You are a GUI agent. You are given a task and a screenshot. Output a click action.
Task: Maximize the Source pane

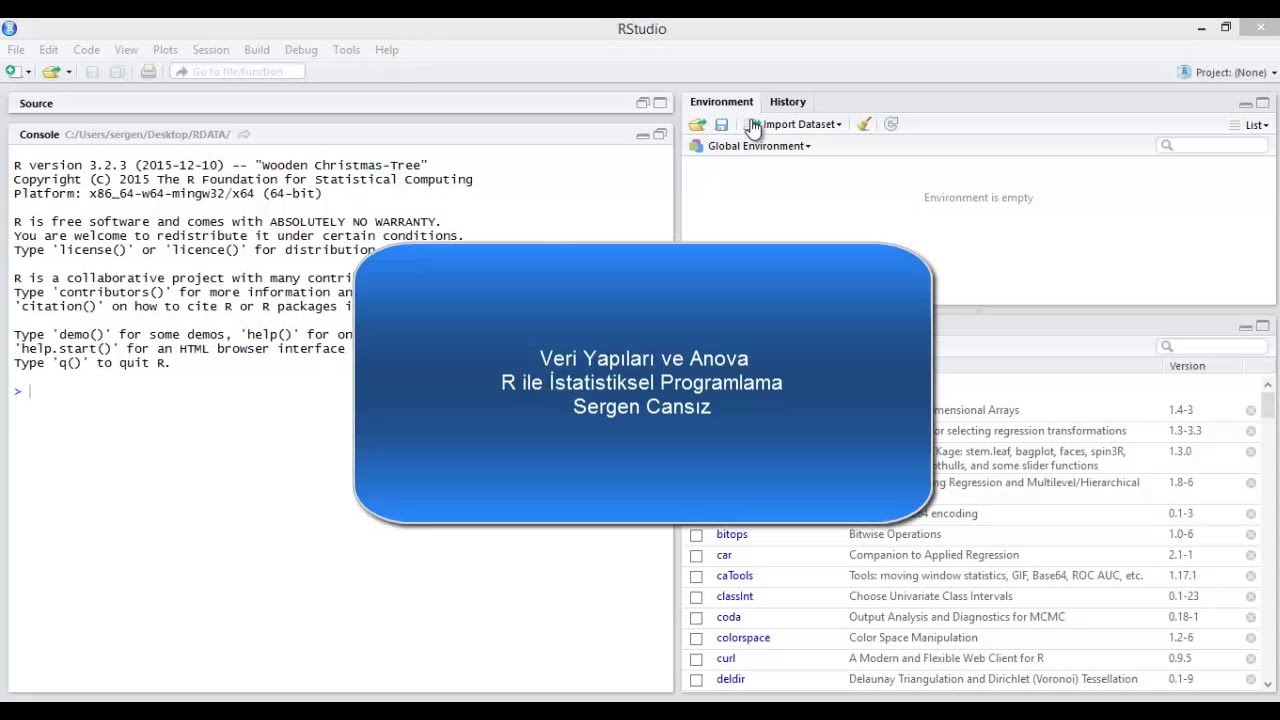[660, 103]
